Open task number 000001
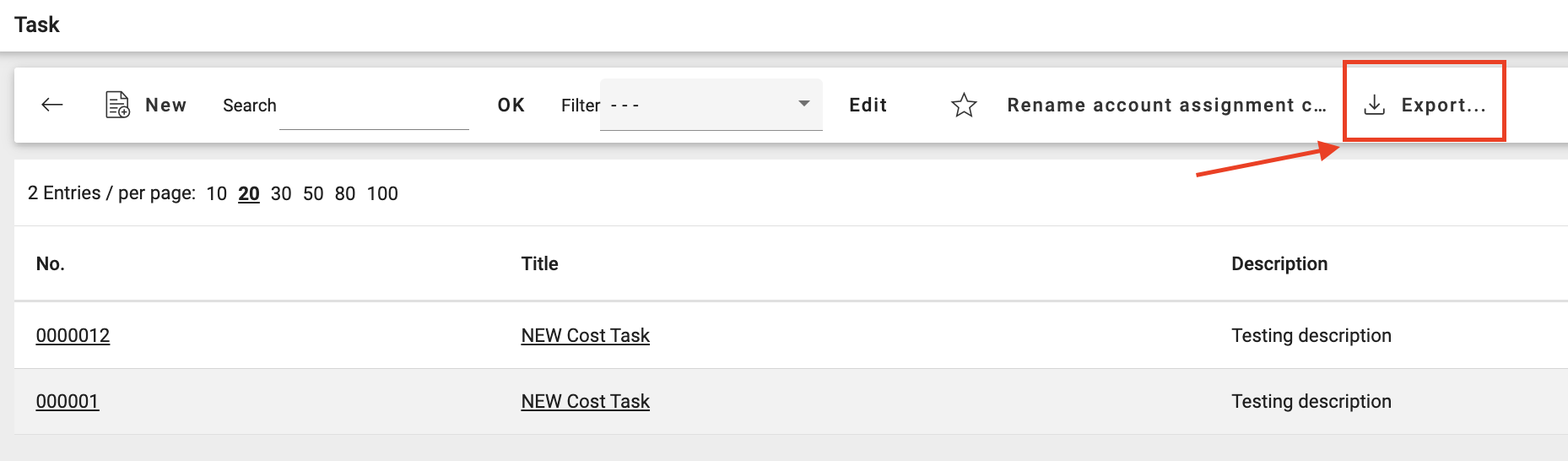The width and height of the screenshot is (1568, 461). click(67, 401)
